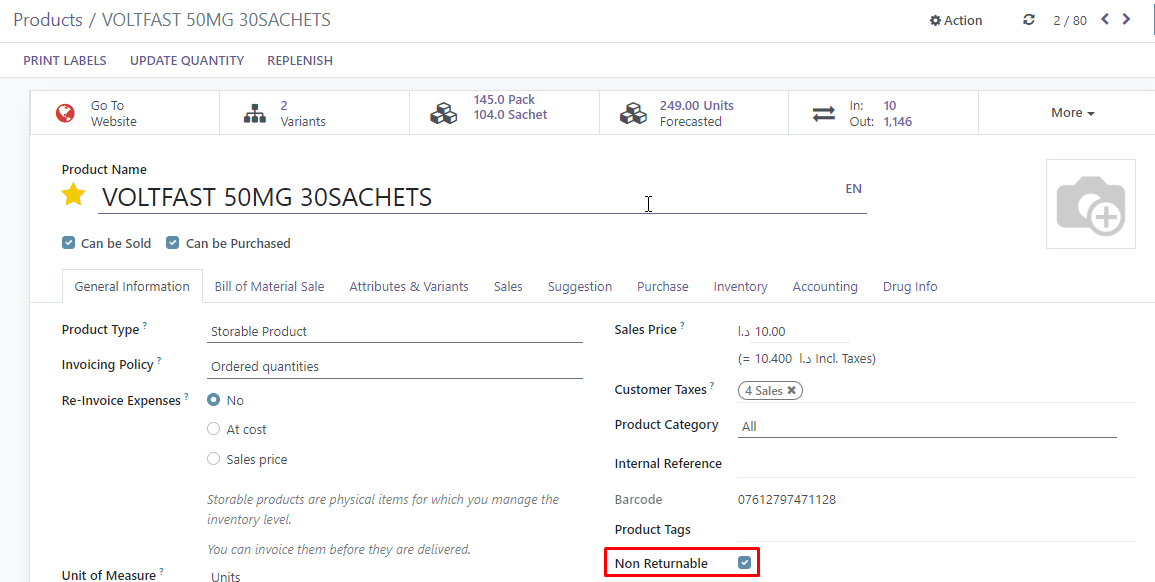Image resolution: width=1155 pixels, height=582 pixels.
Task: Open the Customer Taxes tag field
Action: 936,390
